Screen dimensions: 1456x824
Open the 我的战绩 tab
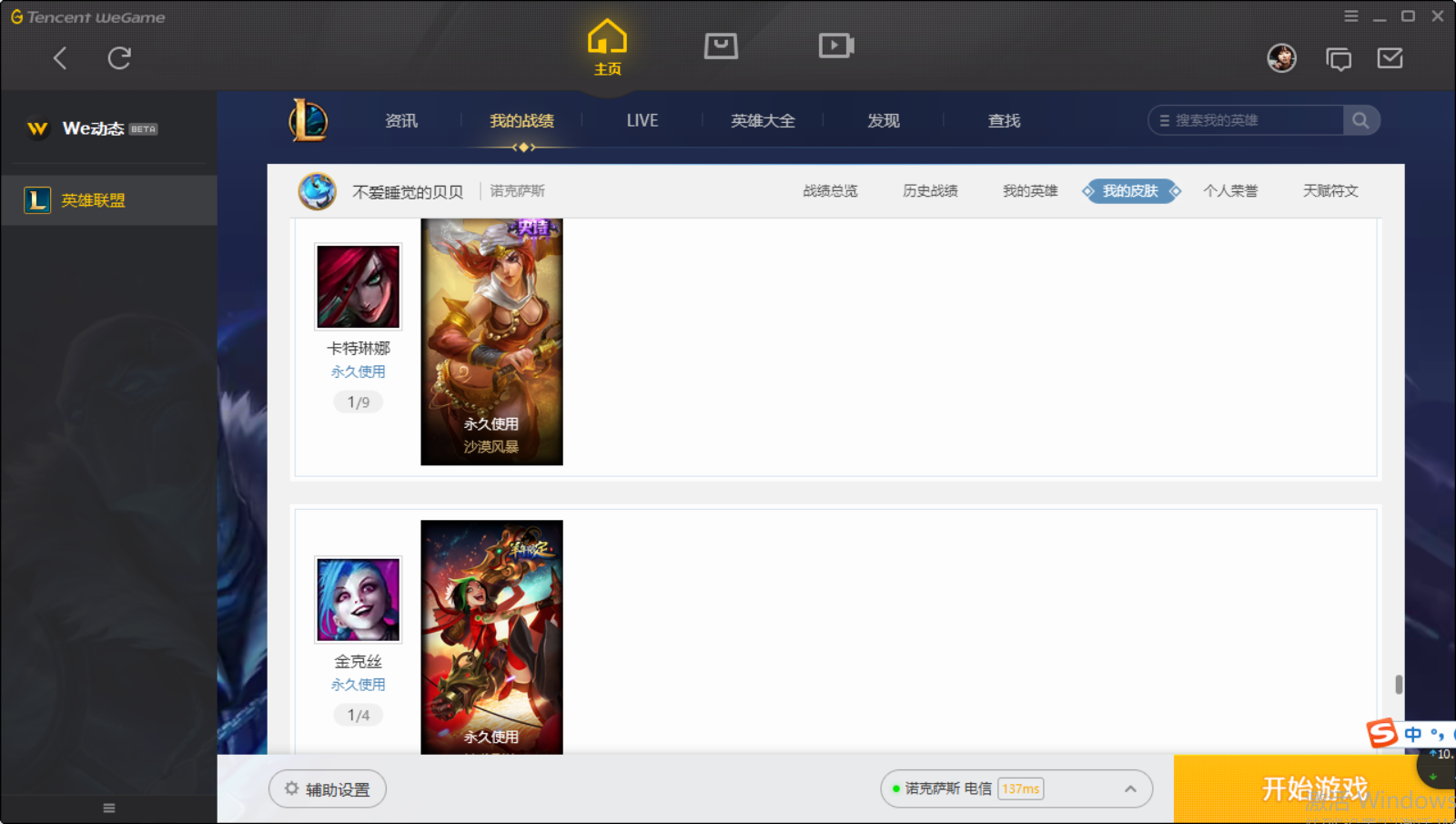click(521, 121)
